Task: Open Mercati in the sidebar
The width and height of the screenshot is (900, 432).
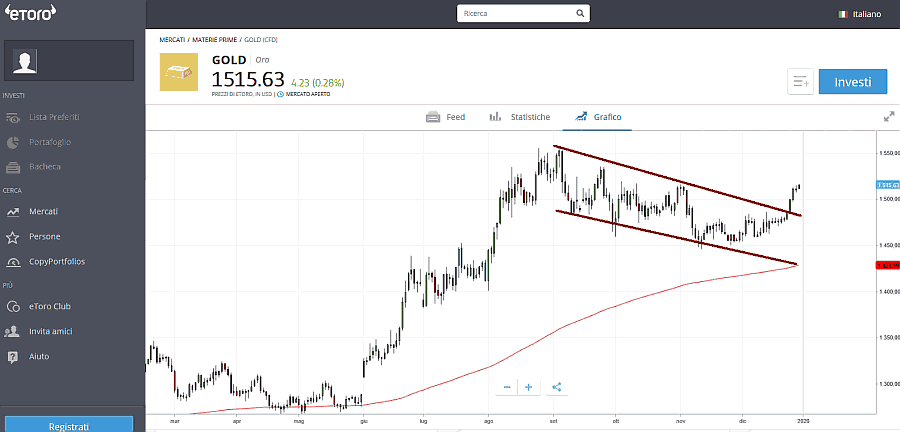Action: 44,211
